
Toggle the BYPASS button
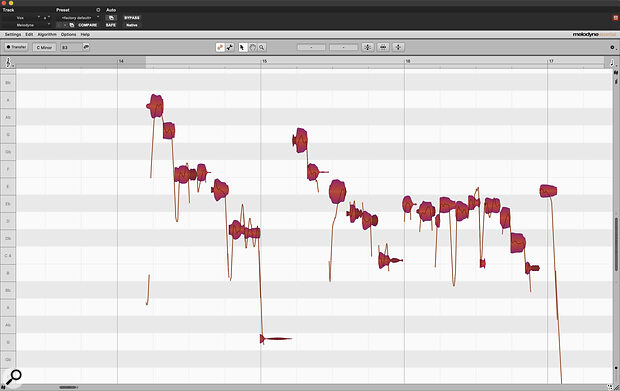132,18
